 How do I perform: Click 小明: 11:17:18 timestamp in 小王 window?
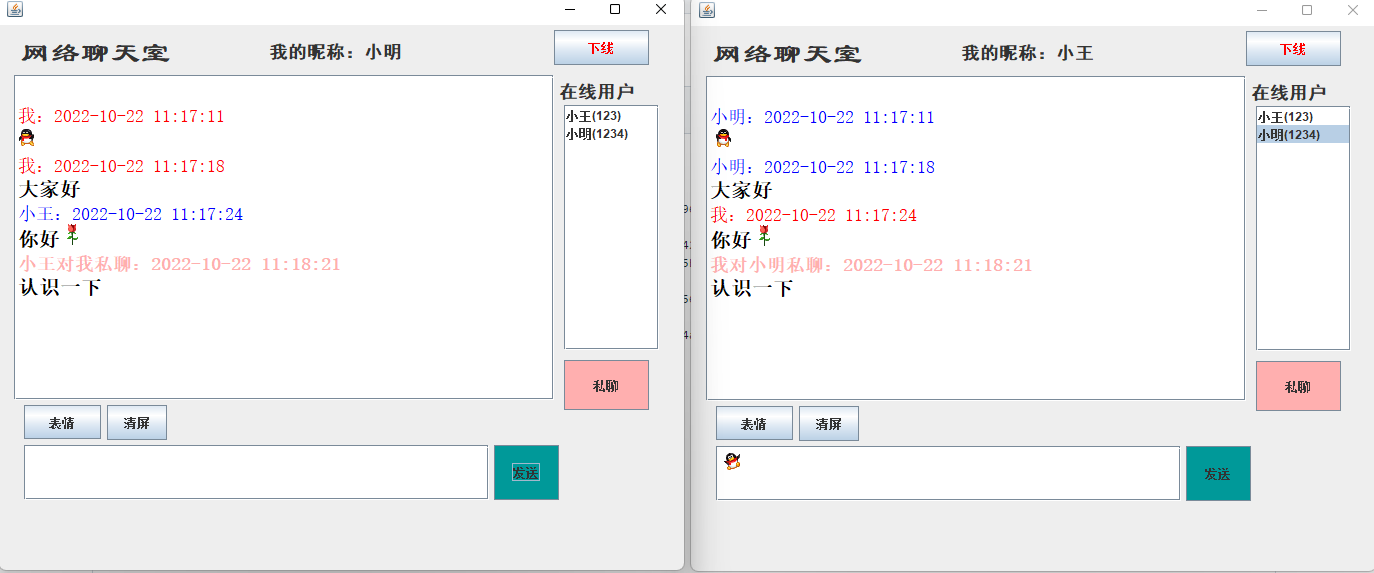823,167
